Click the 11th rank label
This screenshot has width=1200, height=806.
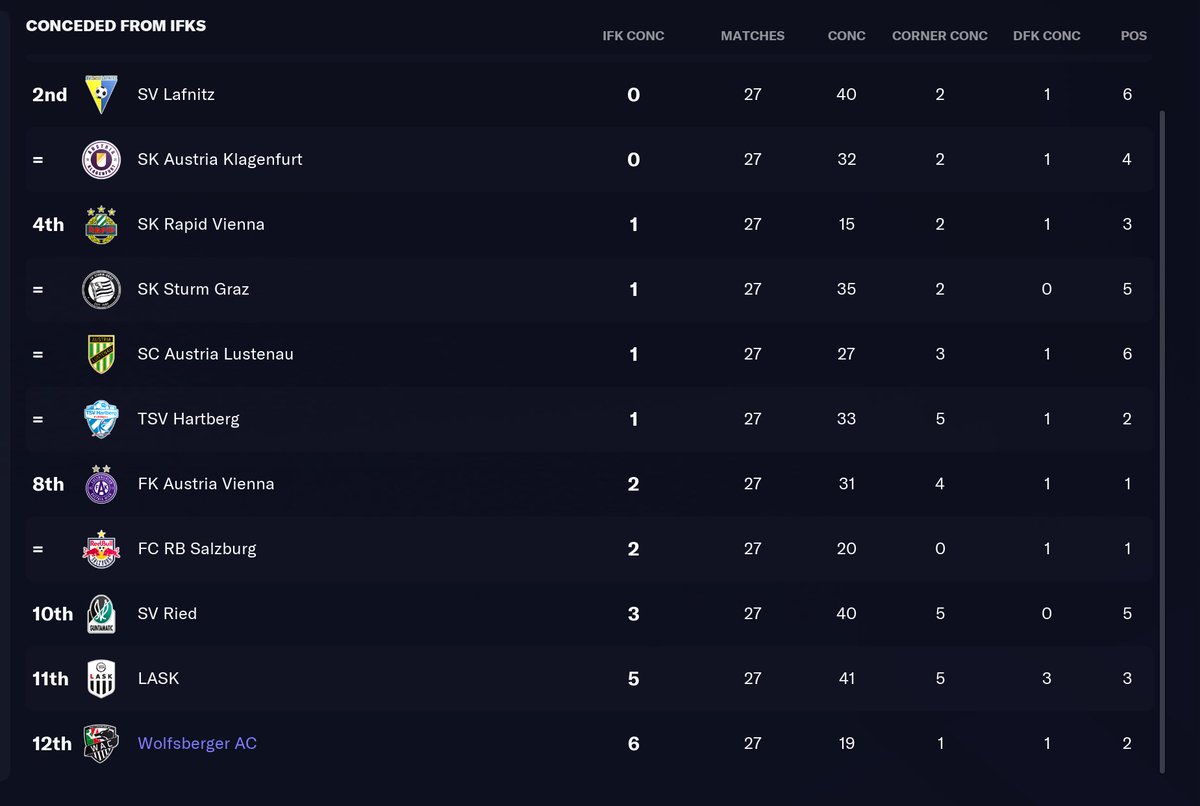coord(50,679)
